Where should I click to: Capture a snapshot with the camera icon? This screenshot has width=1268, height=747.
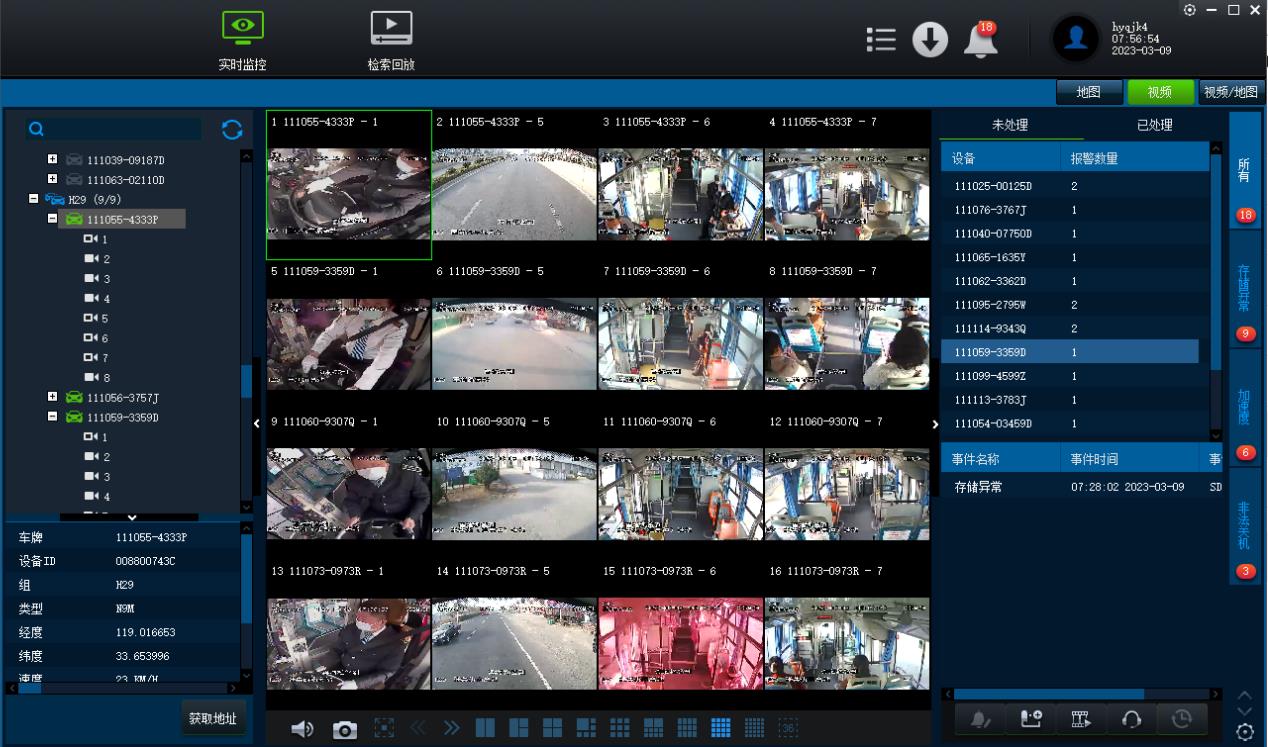pos(345,730)
